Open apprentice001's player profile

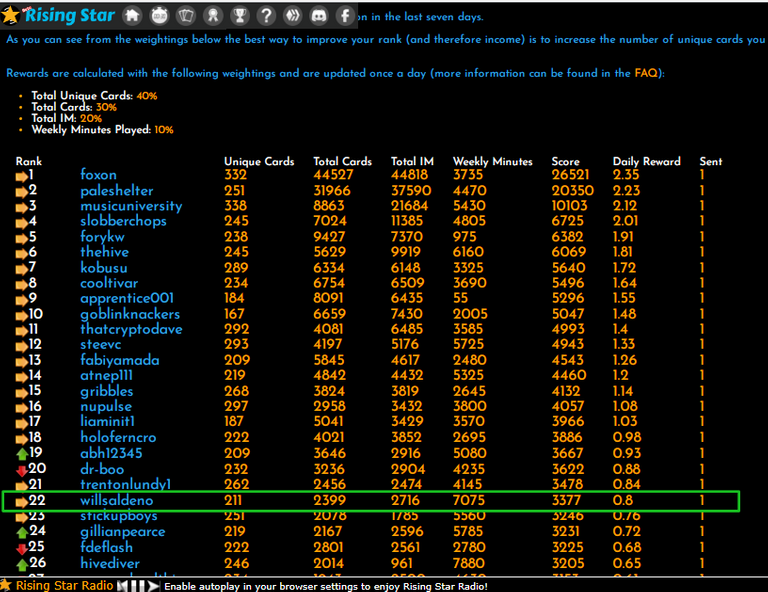pyautogui.click(x=127, y=298)
